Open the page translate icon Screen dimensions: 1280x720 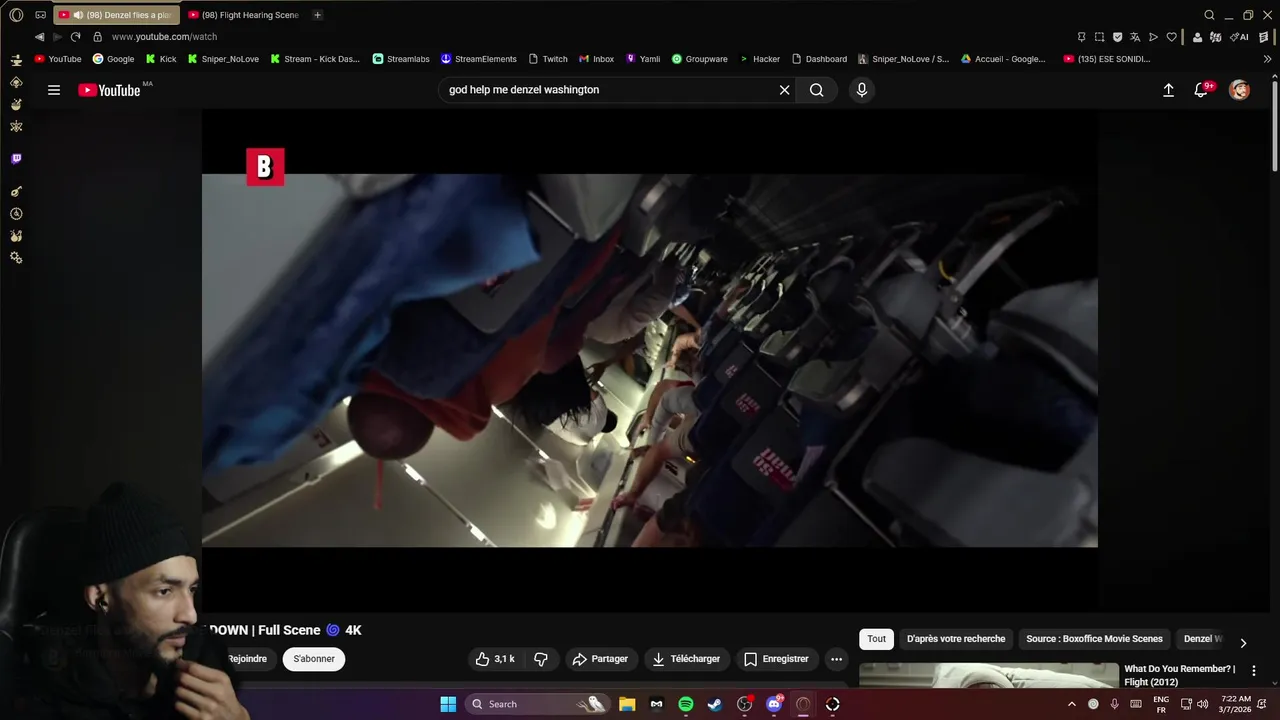(x=1135, y=37)
